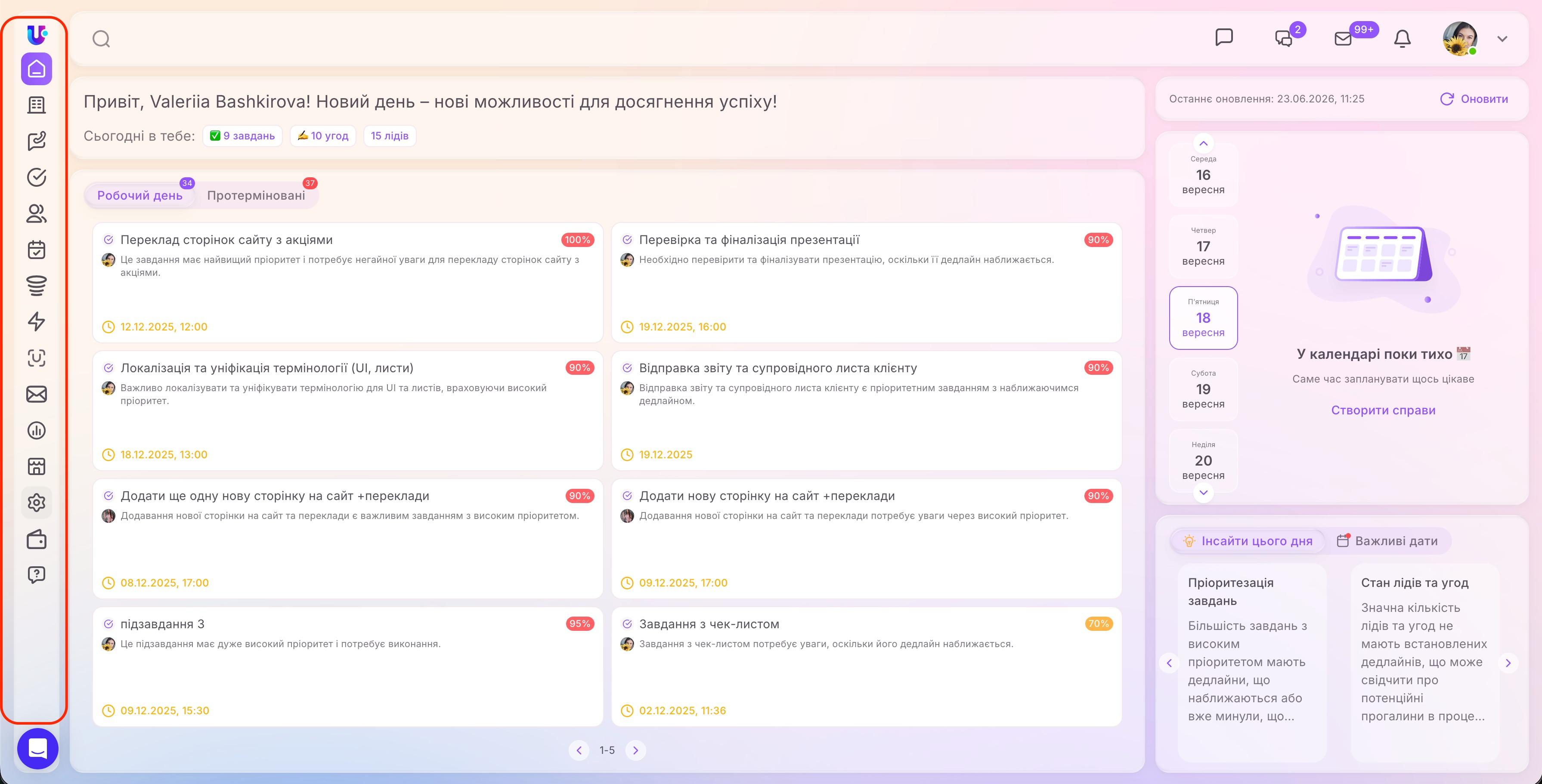Open the help question icon in sidebar
This screenshot has height=784, width=1542.
pos(37,575)
